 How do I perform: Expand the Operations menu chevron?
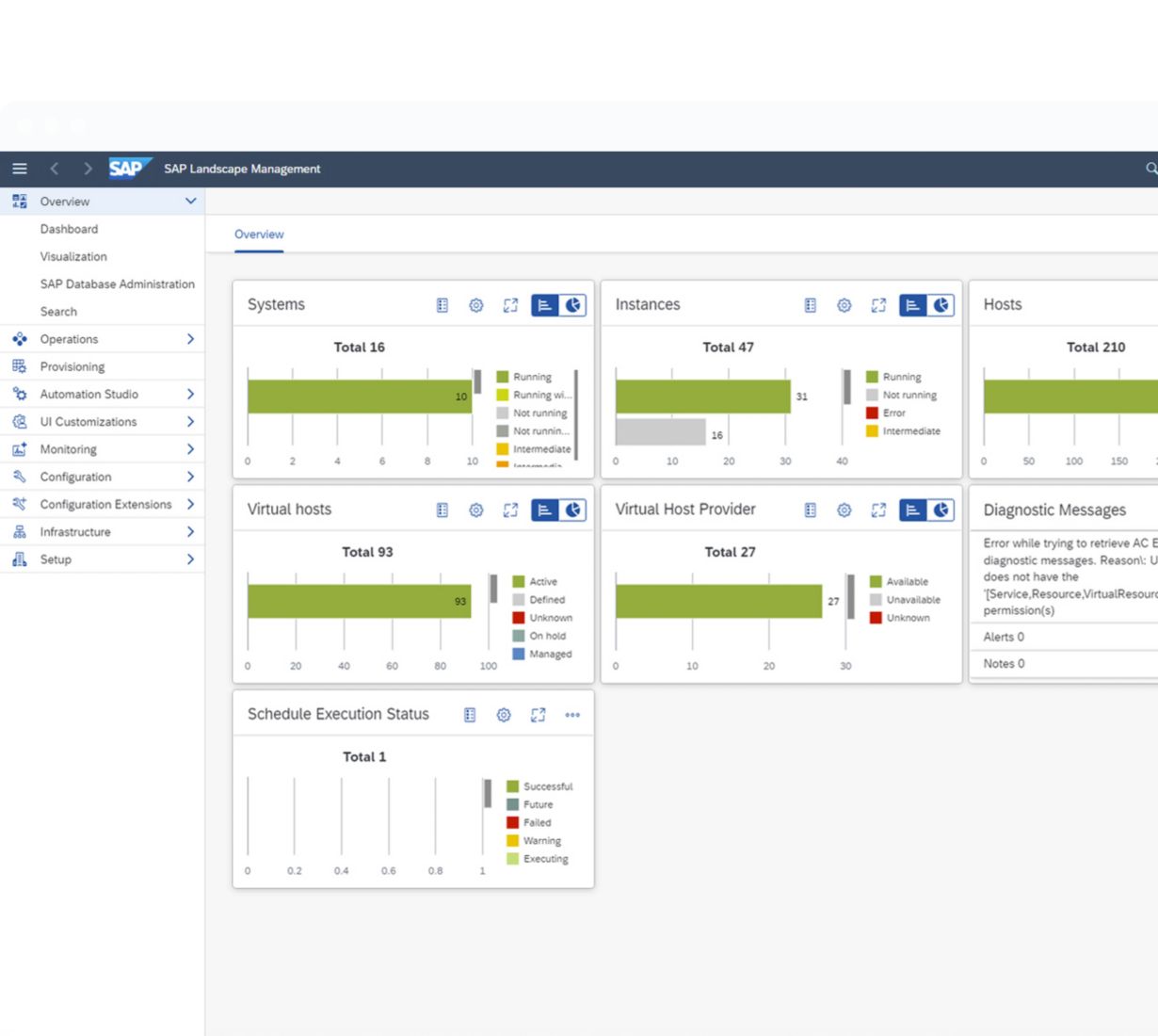click(x=190, y=339)
